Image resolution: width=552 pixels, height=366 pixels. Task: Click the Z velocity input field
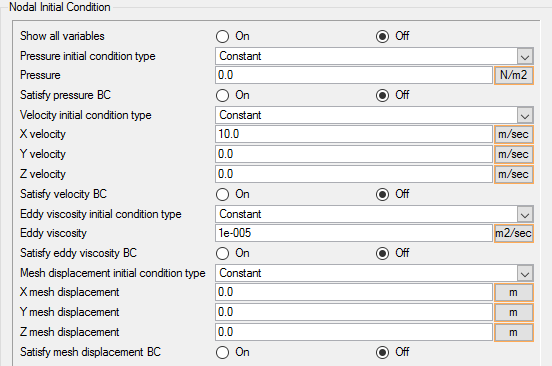click(354, 174)
